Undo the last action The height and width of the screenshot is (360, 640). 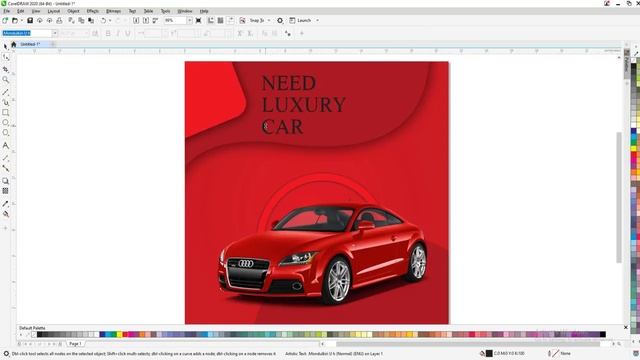click(x=103, y=20)
